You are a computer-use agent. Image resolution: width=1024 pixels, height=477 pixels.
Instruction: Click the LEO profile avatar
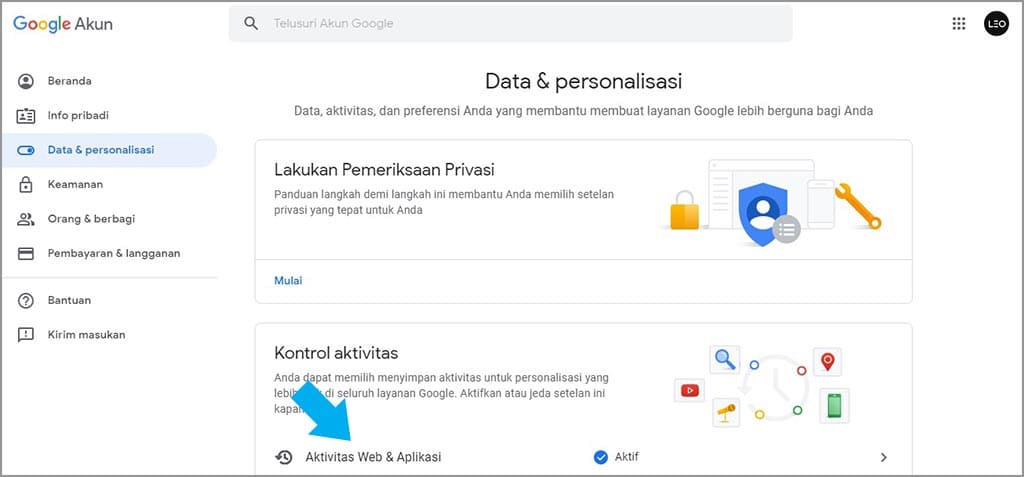(996, 24)
